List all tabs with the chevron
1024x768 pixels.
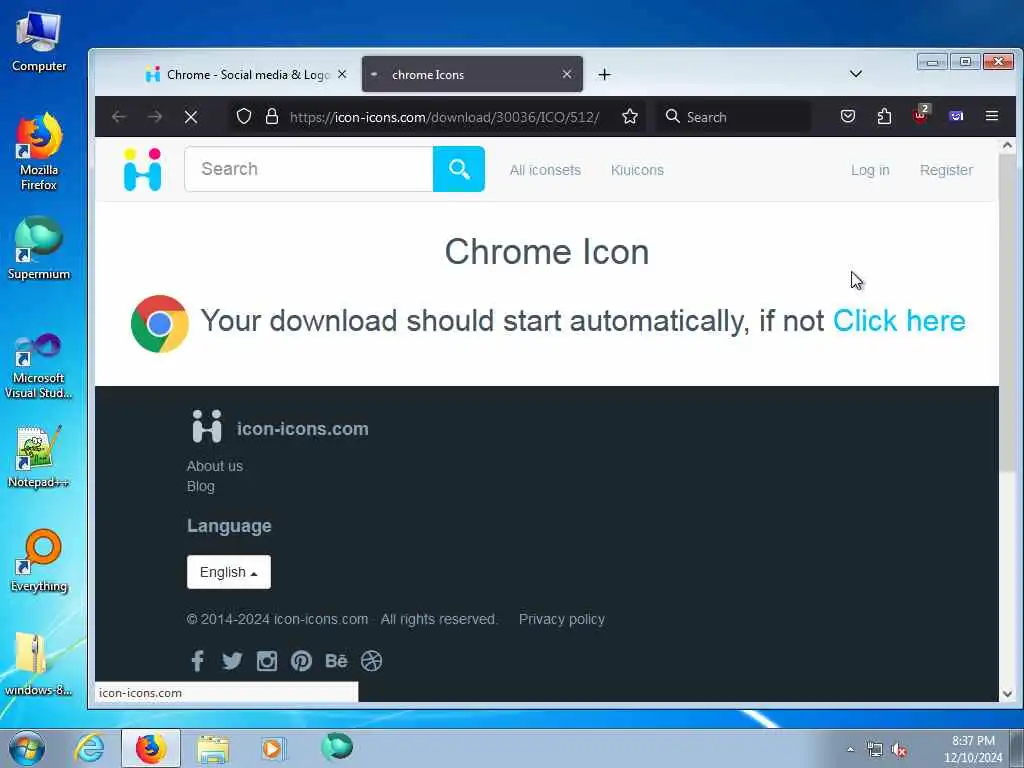click(856, 74)
